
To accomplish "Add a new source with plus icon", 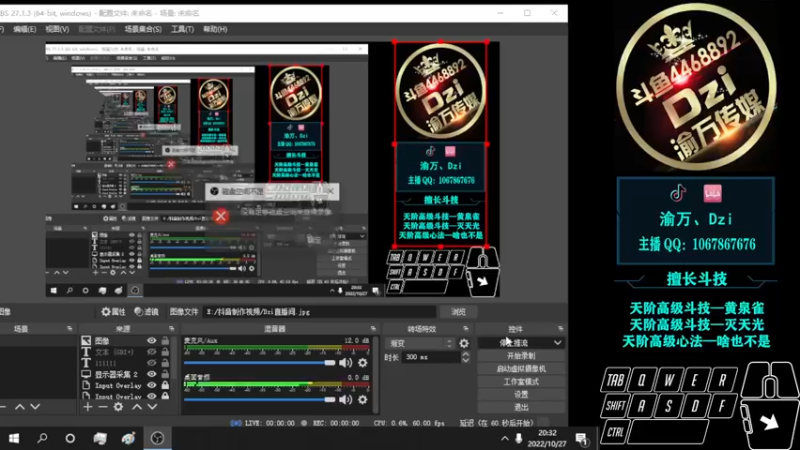I will click(88, 407).
